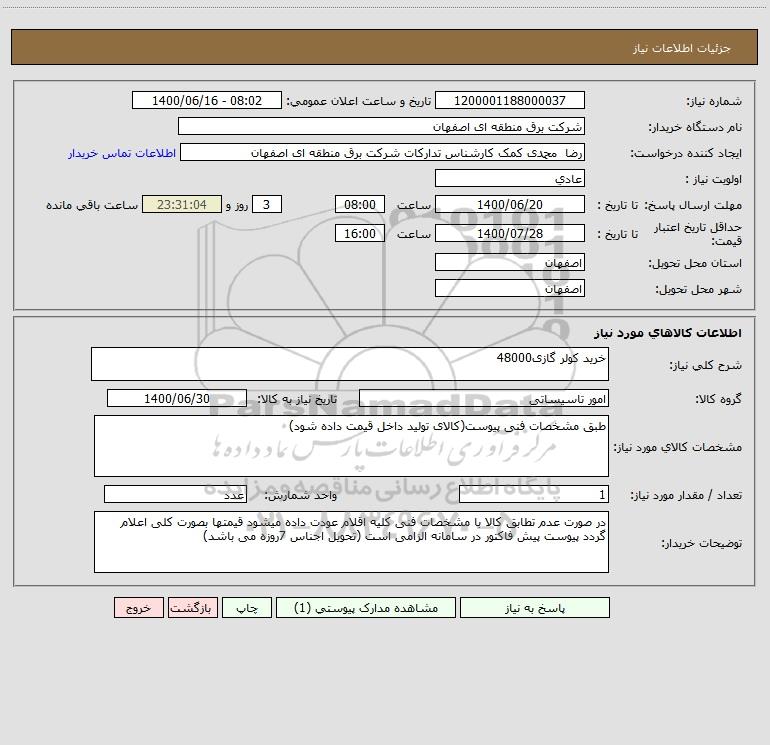
Task: Click delivery city field اصفهان
Action: 510,288
